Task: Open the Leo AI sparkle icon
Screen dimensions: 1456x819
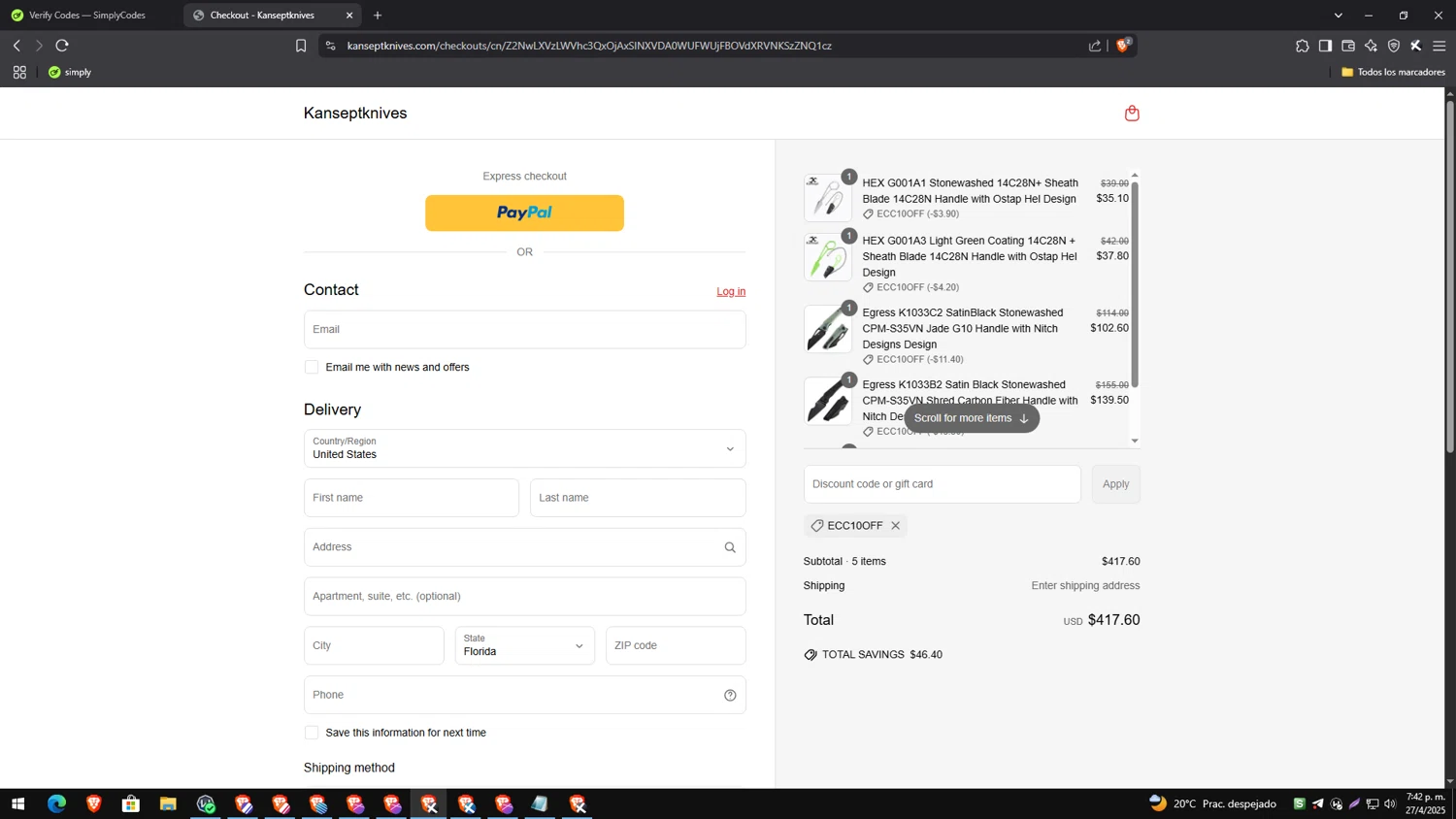Action: [x=1371, y=46]
